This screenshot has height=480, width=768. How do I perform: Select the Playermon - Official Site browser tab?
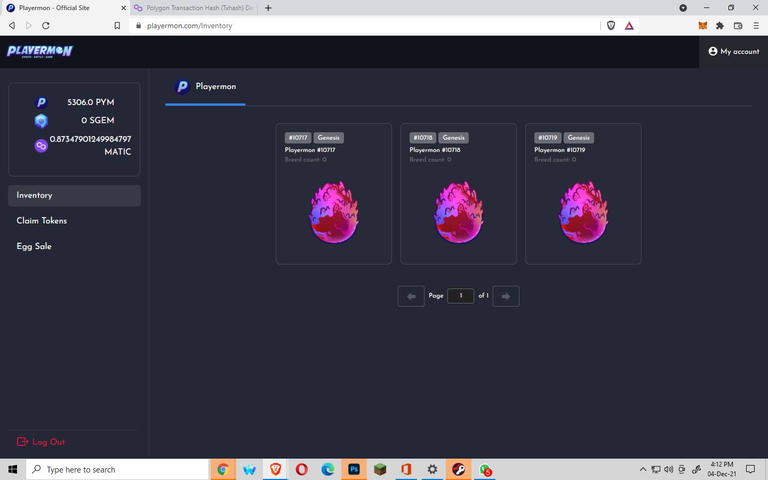click(65, 8)
